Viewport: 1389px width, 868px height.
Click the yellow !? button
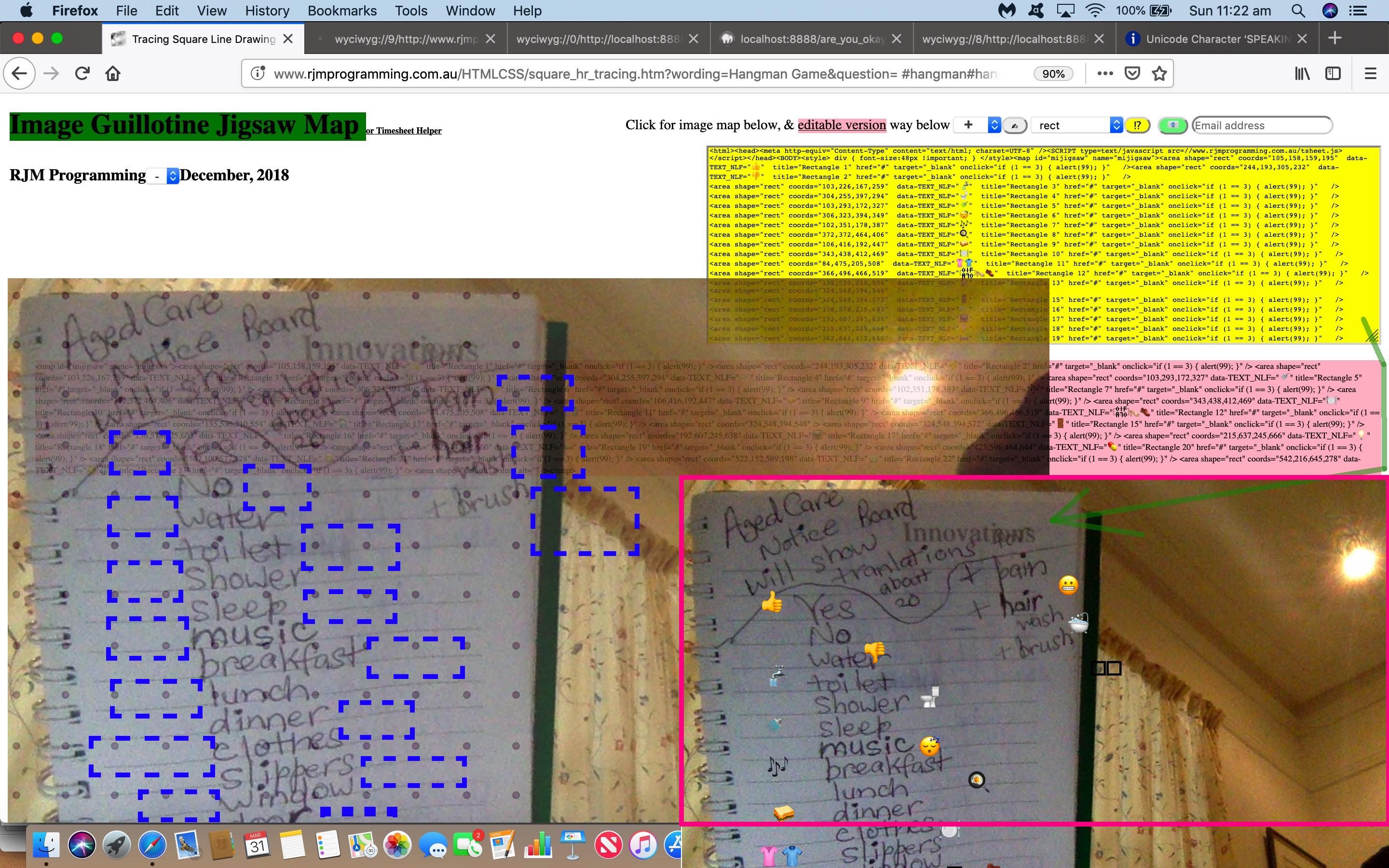[x=1137, y=125]
